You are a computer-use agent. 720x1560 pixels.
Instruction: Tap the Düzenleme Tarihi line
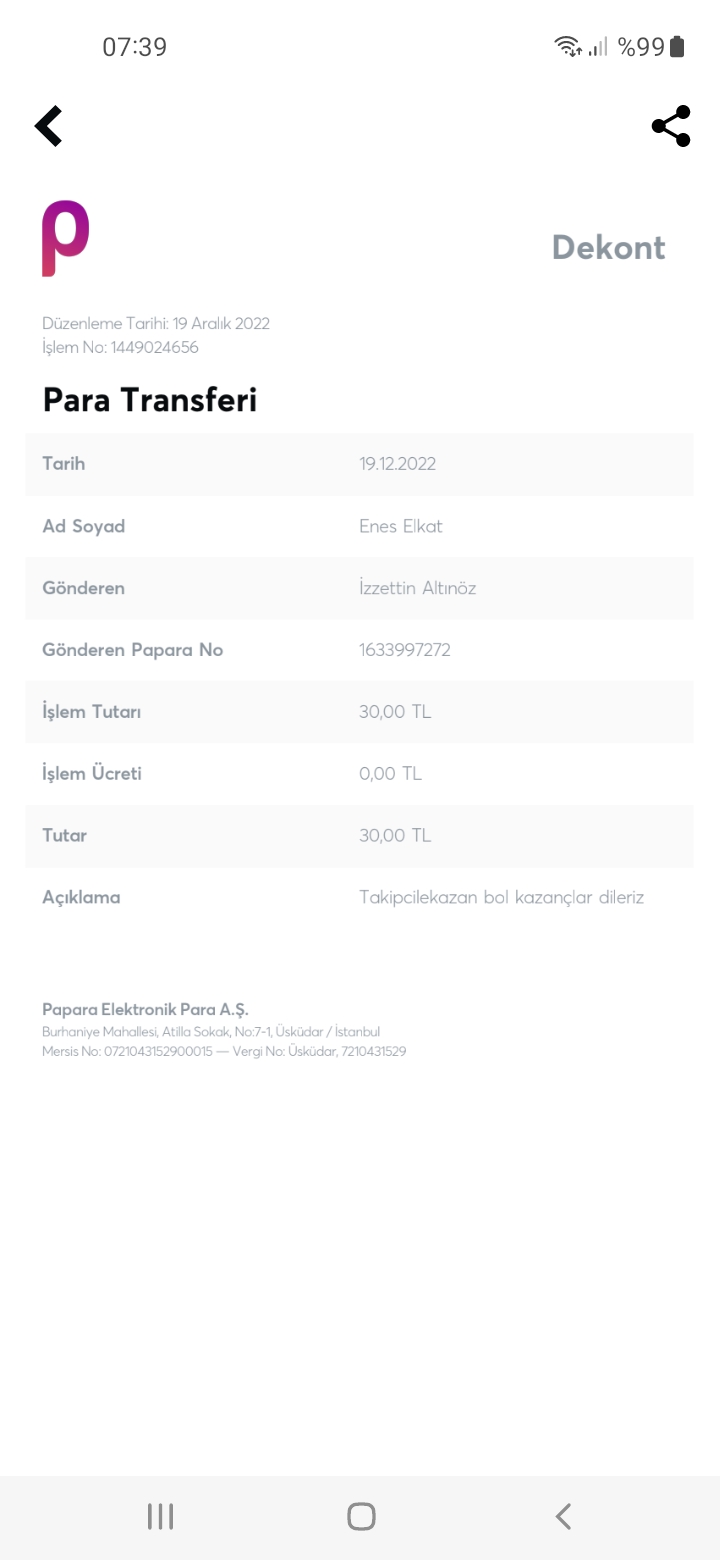coord(156,323)
